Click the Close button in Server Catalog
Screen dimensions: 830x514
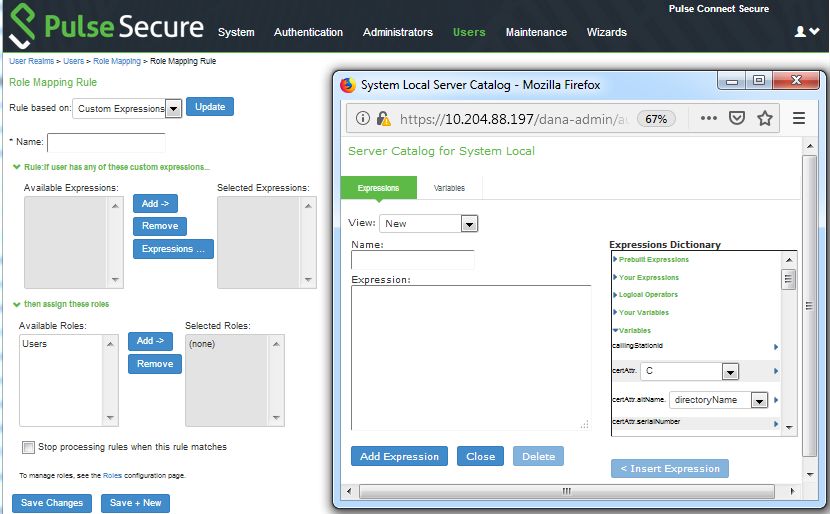[481, 456]
